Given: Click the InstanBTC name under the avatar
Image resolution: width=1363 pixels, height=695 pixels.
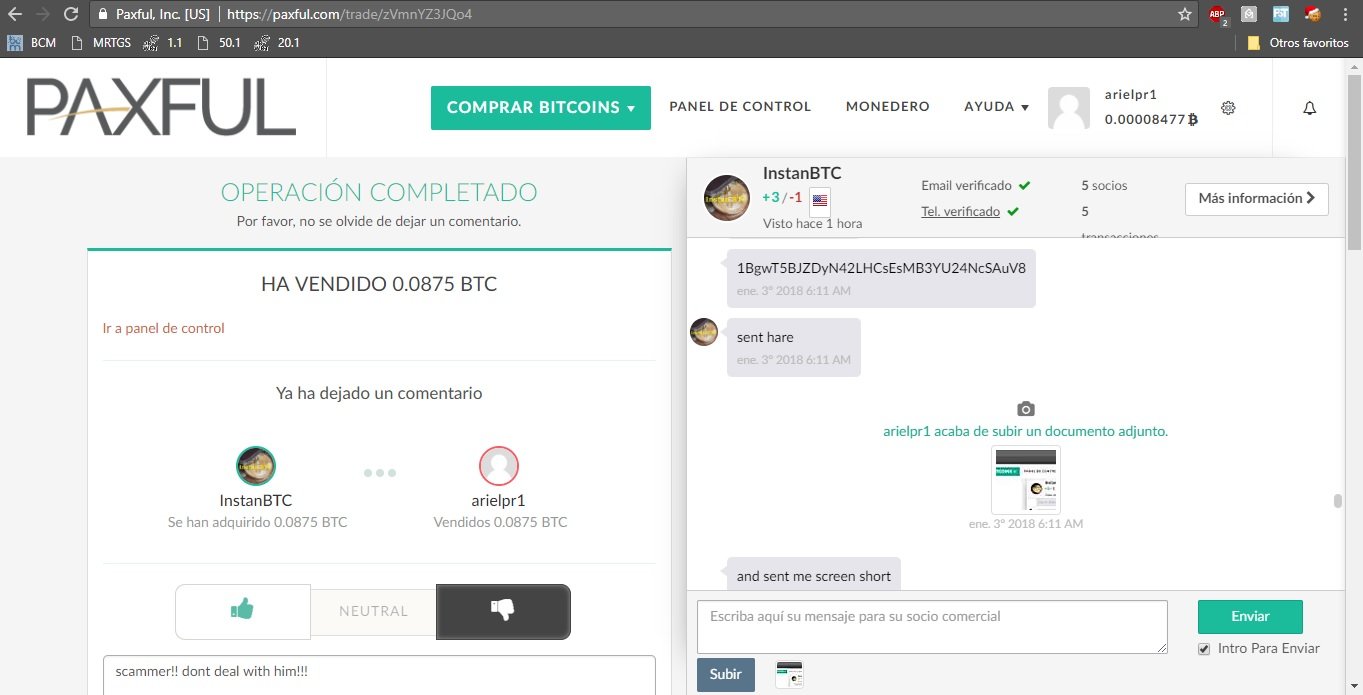Looking at the screenshot, I should pos(256,500).
